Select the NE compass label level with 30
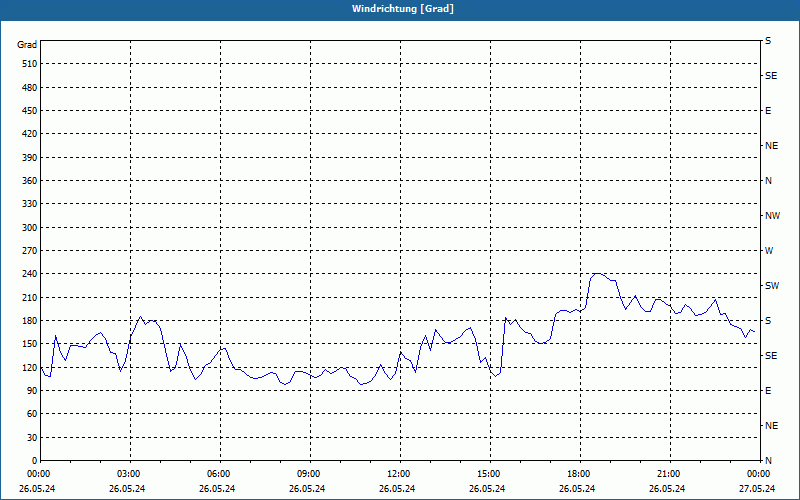The height and width of the screenshot is (500, 800). (771, 426)
